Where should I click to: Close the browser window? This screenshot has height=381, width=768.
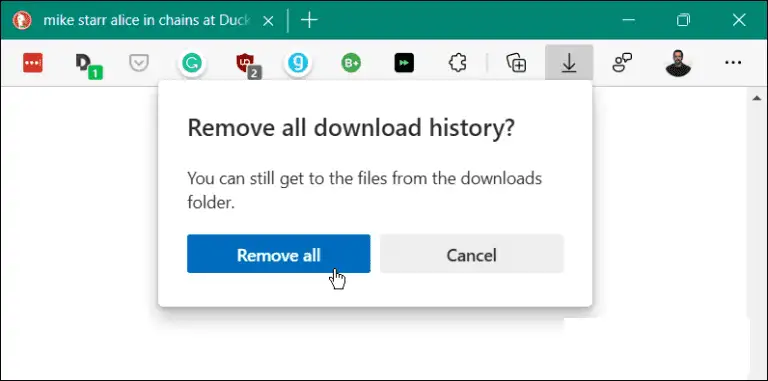tap(739, 20)
